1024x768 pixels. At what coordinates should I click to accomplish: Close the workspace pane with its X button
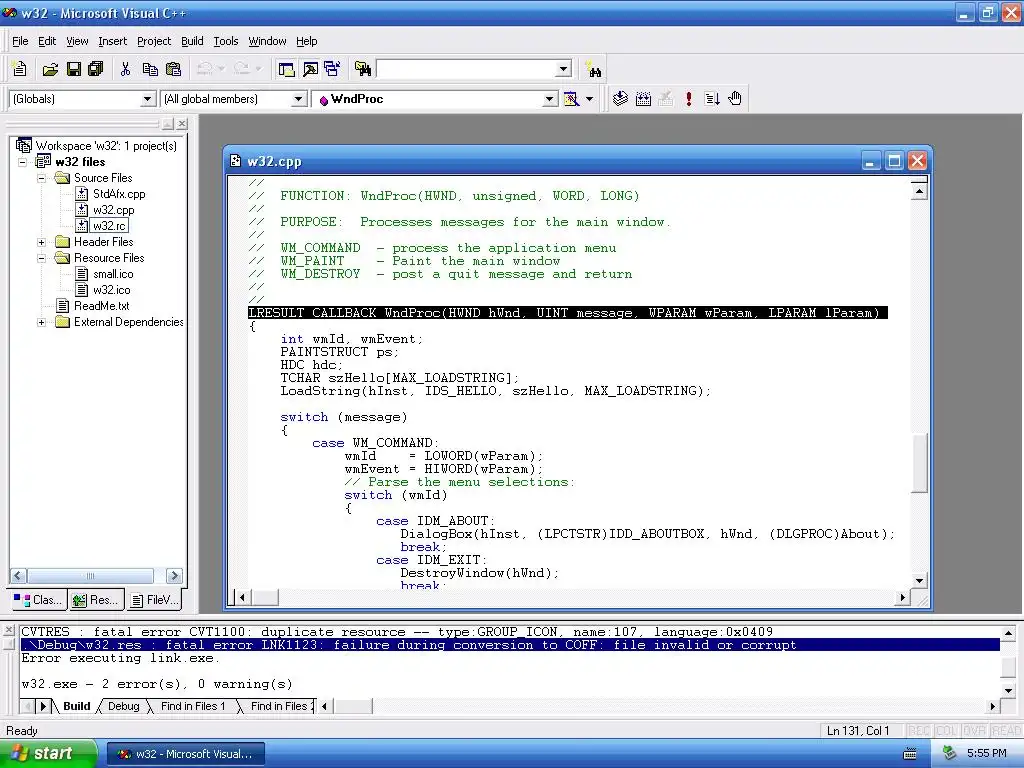tap(182, 123)
